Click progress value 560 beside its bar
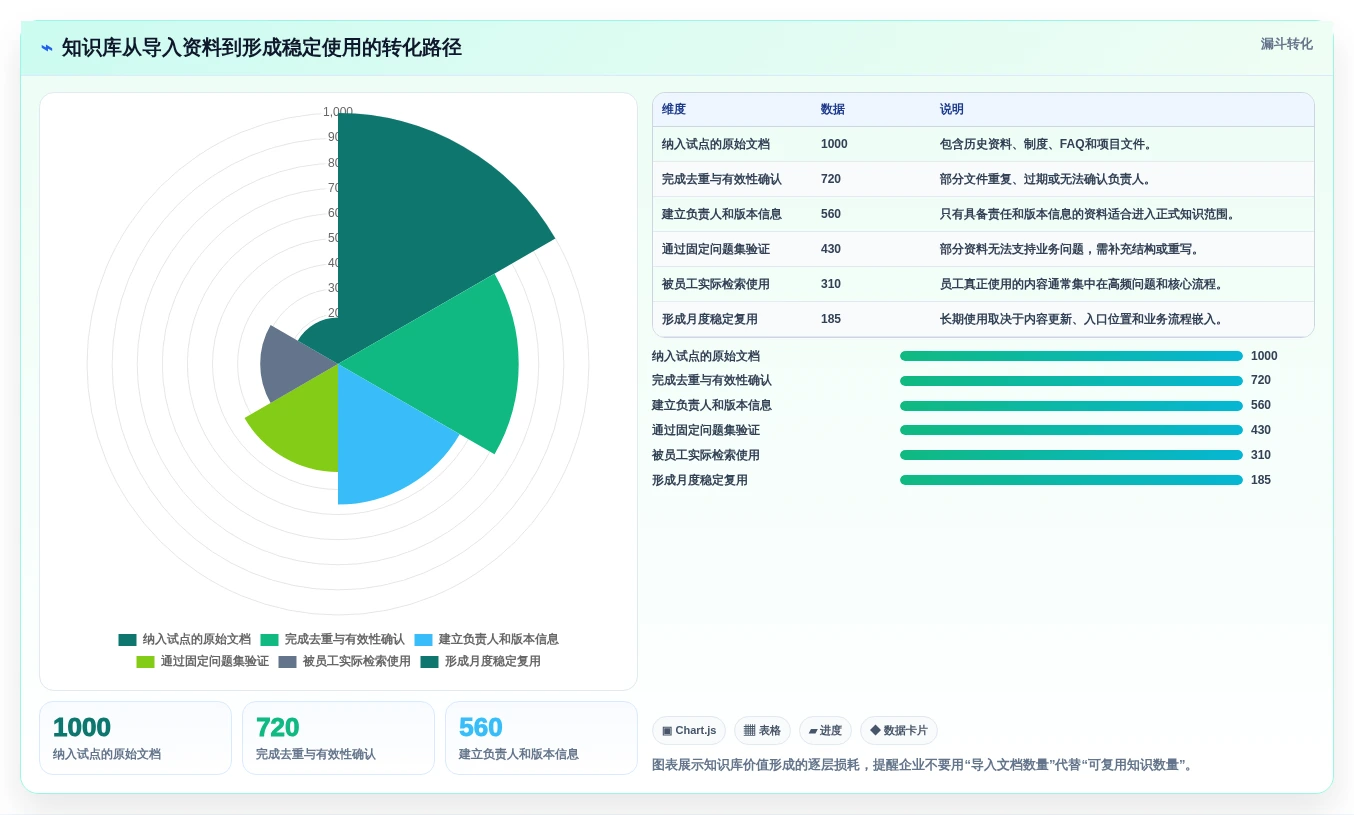 [x=1261, y=405]
